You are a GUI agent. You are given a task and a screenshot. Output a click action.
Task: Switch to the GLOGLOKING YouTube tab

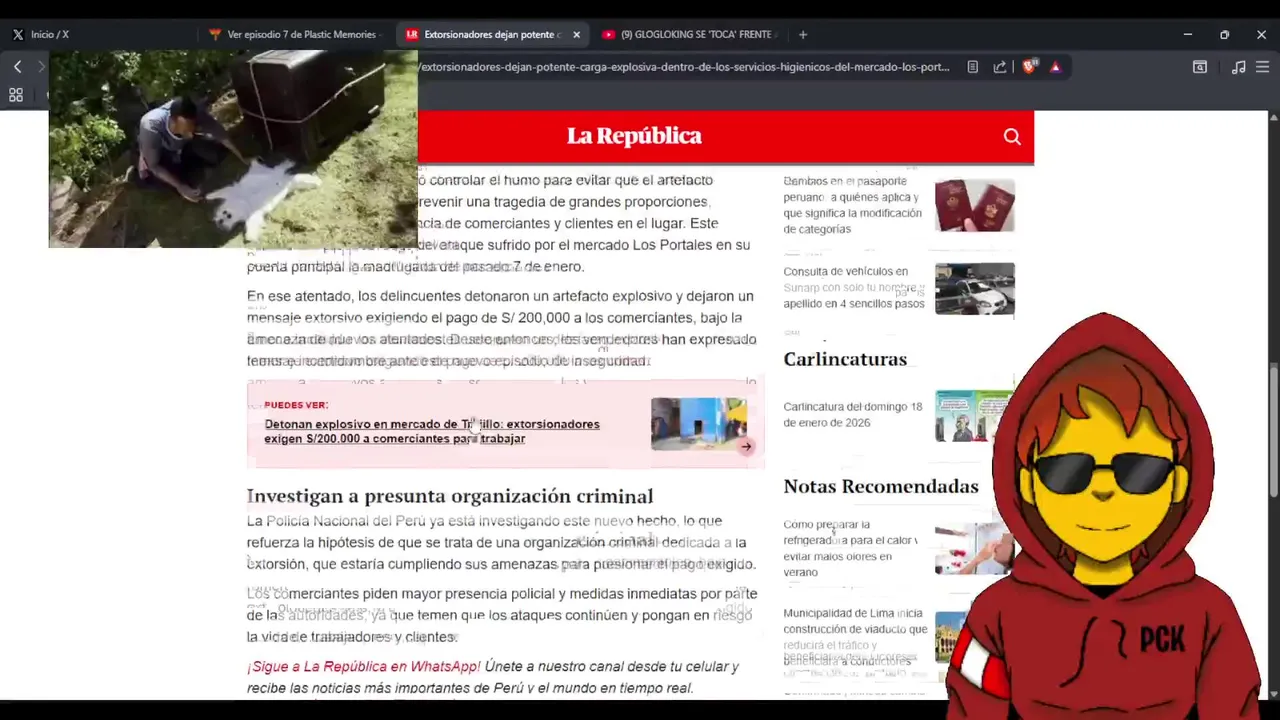coord(690,34)
